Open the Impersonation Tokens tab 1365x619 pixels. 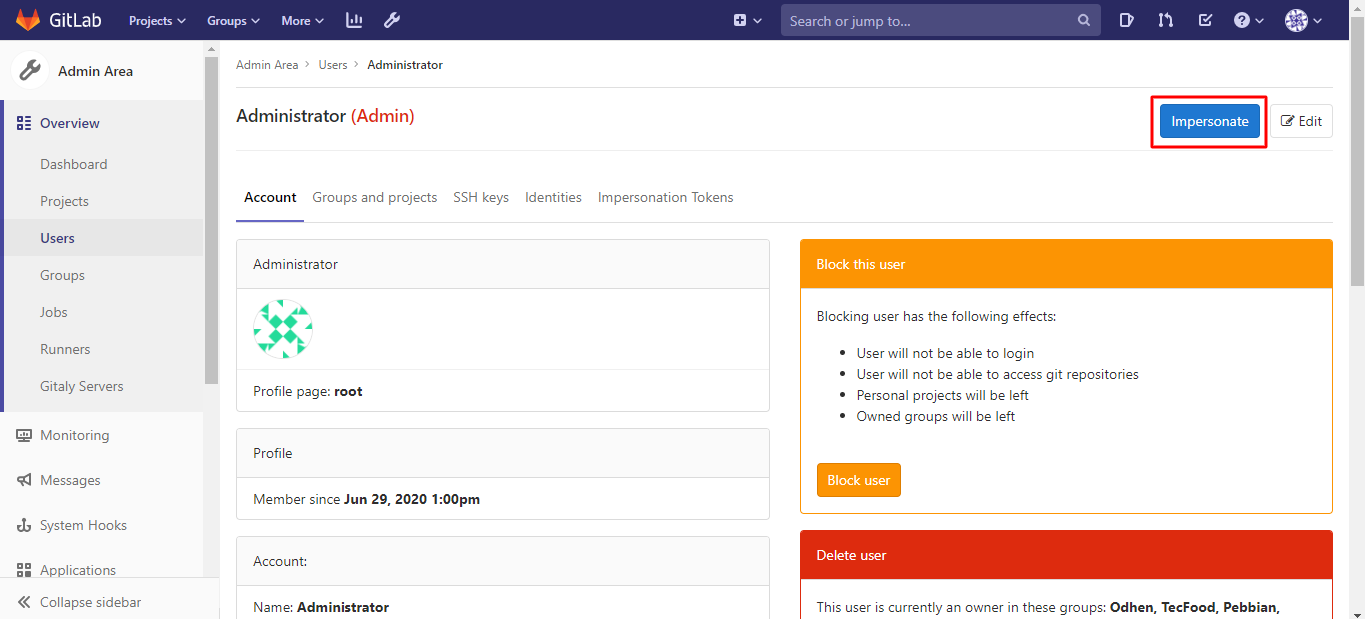[x=666, y=198]
